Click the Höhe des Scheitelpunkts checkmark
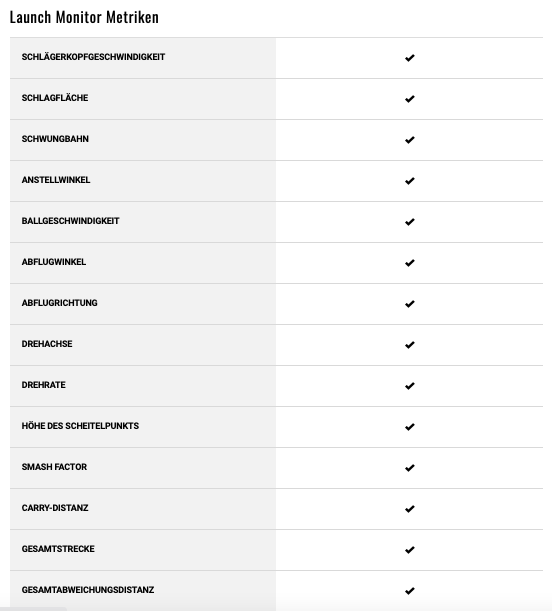The height and width of the screenshot is (611, 552). click(409, 427)
